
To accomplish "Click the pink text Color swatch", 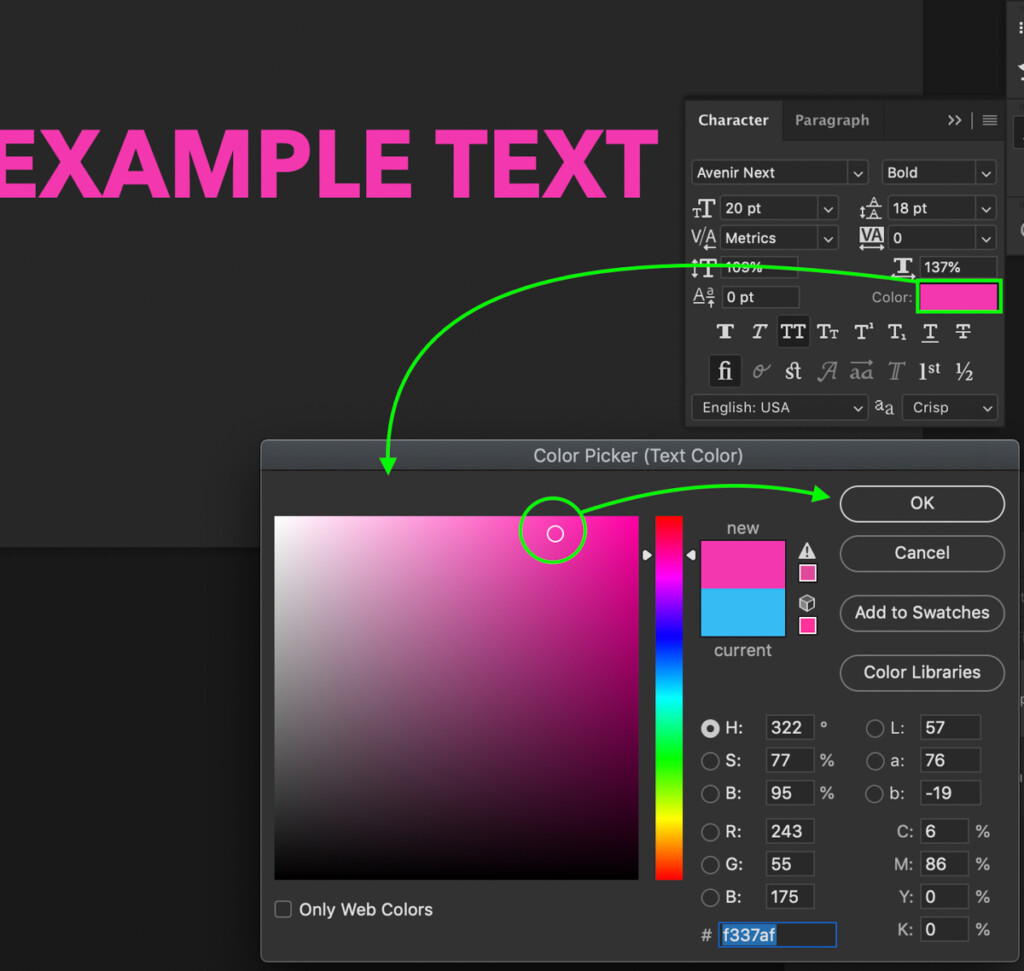I will [x=957, y=296].
